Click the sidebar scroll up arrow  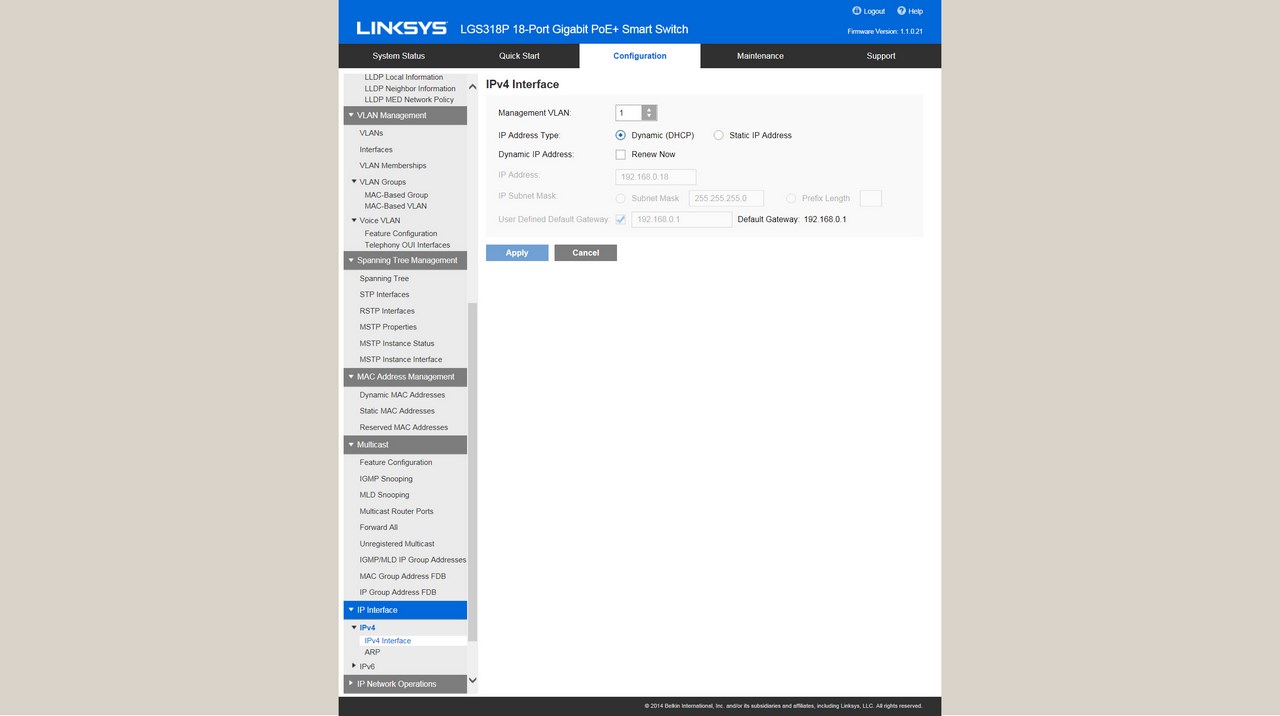click(473, 87)
